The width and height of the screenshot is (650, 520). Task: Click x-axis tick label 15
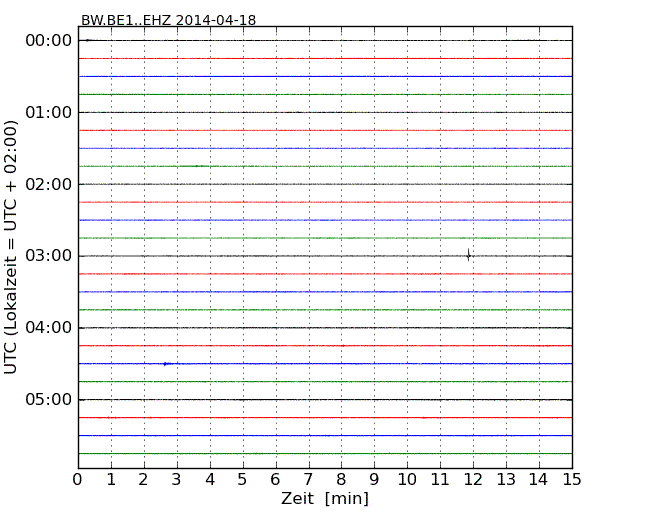(572, 479)
